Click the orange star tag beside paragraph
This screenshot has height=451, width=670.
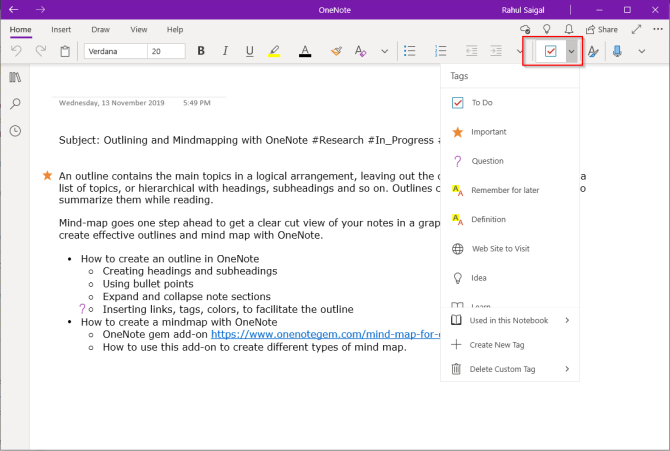(x=47, y=176)
